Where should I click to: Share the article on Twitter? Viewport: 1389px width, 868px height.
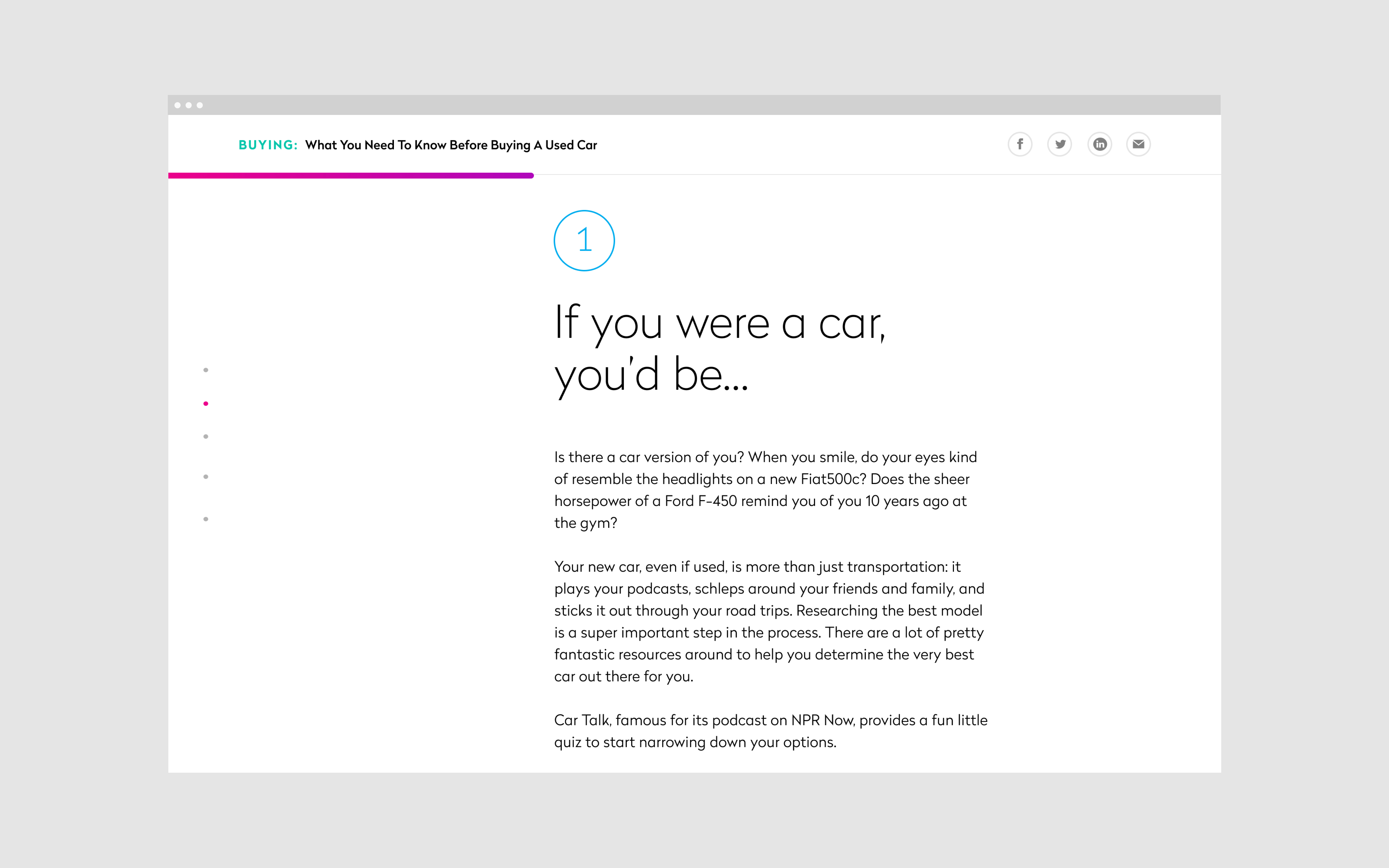(x=1060, y=144)
